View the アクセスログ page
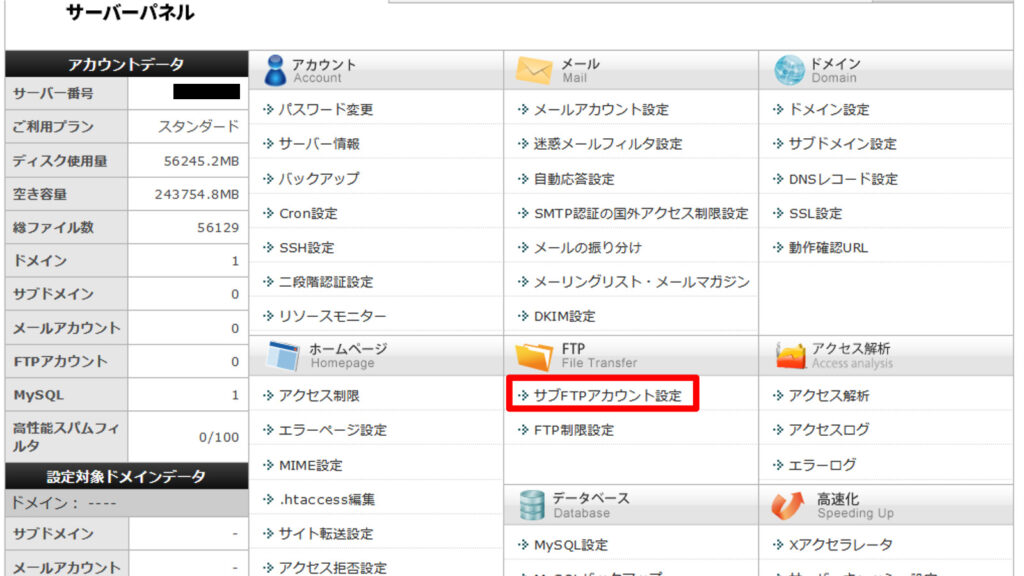 829,430
